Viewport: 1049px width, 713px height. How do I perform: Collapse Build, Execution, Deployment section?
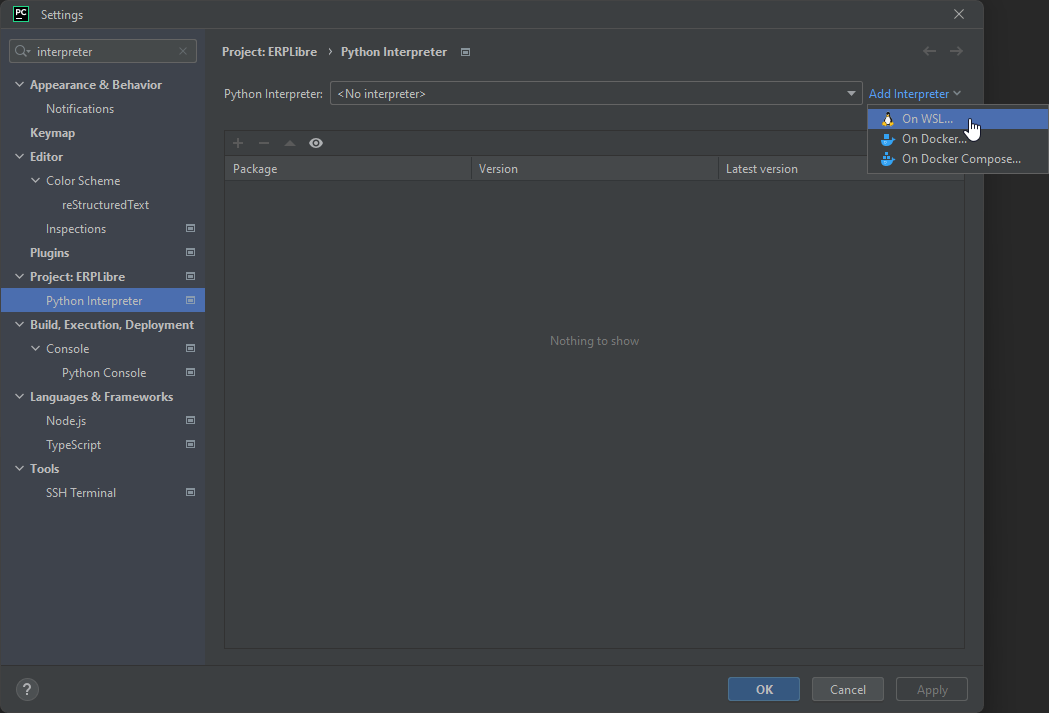[x=19, y=324]
